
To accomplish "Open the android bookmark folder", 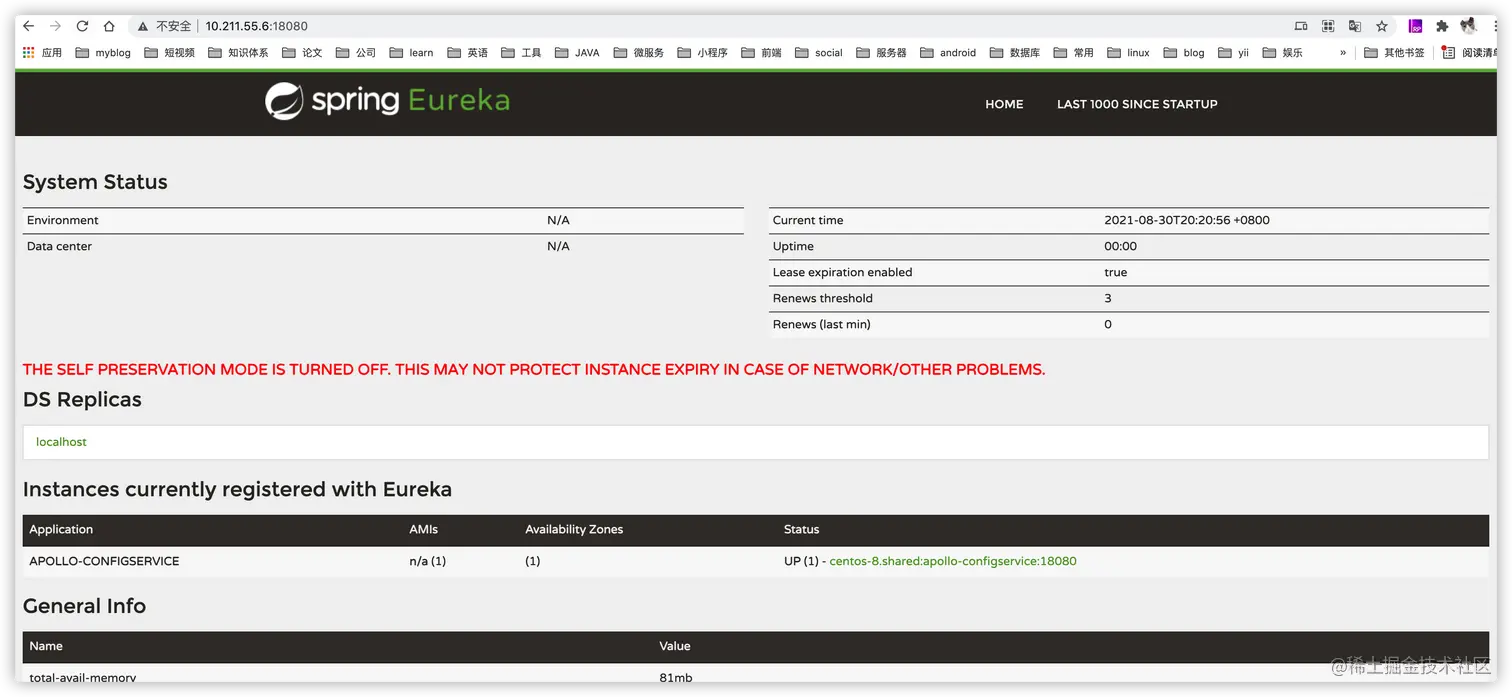I will coord(947,53).
